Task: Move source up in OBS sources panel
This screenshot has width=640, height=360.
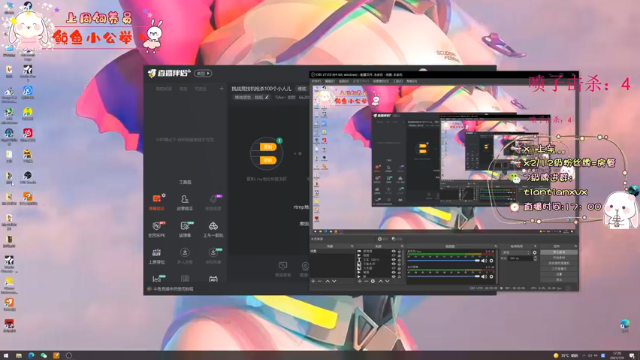Action: coord(381,281)
